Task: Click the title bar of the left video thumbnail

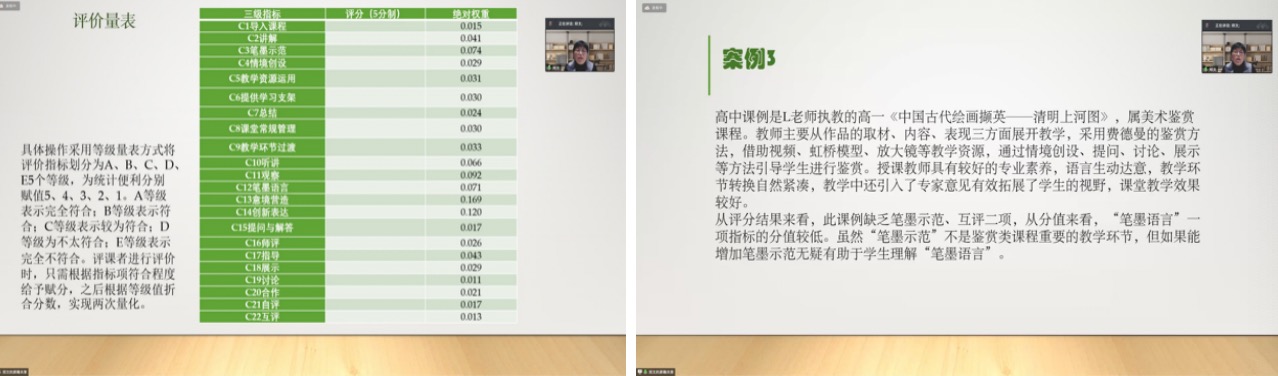Action: tap(579, 22)
